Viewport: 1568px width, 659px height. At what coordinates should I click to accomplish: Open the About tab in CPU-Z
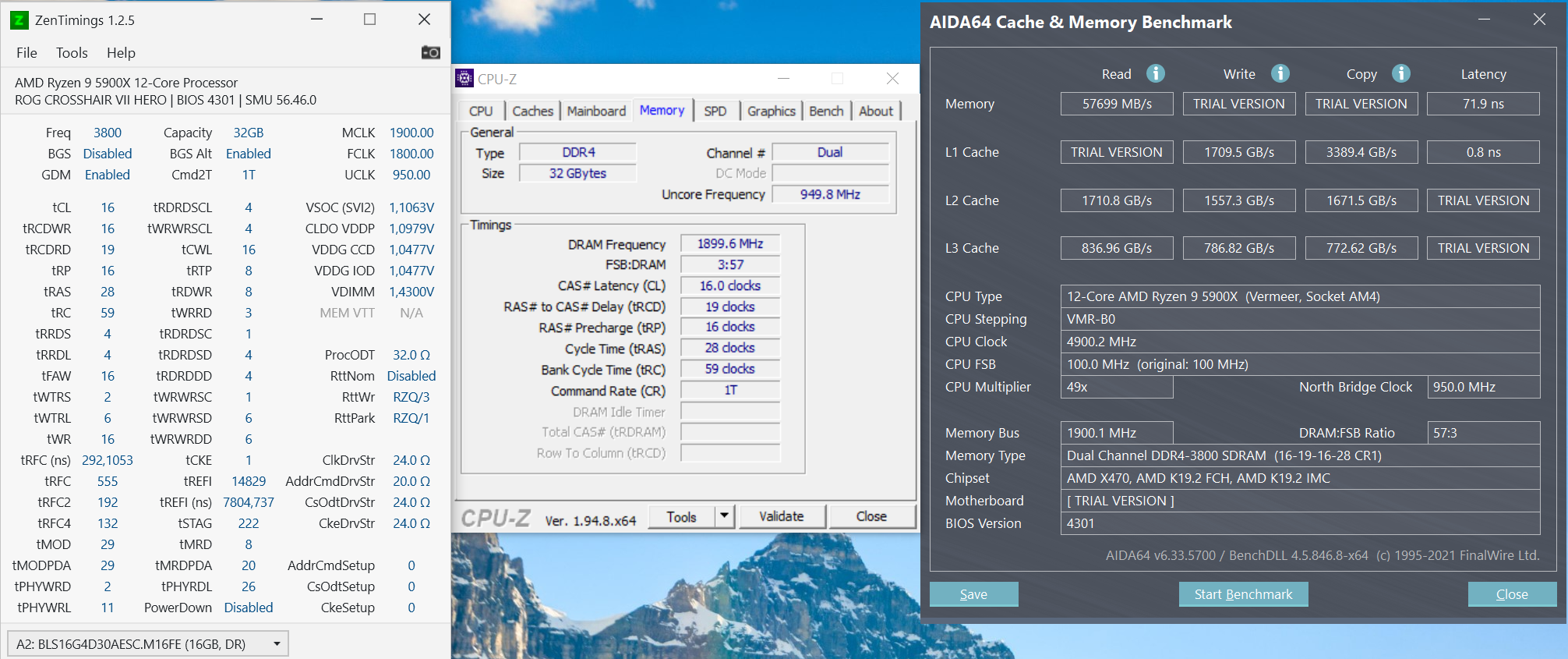[x=876, y=111]
